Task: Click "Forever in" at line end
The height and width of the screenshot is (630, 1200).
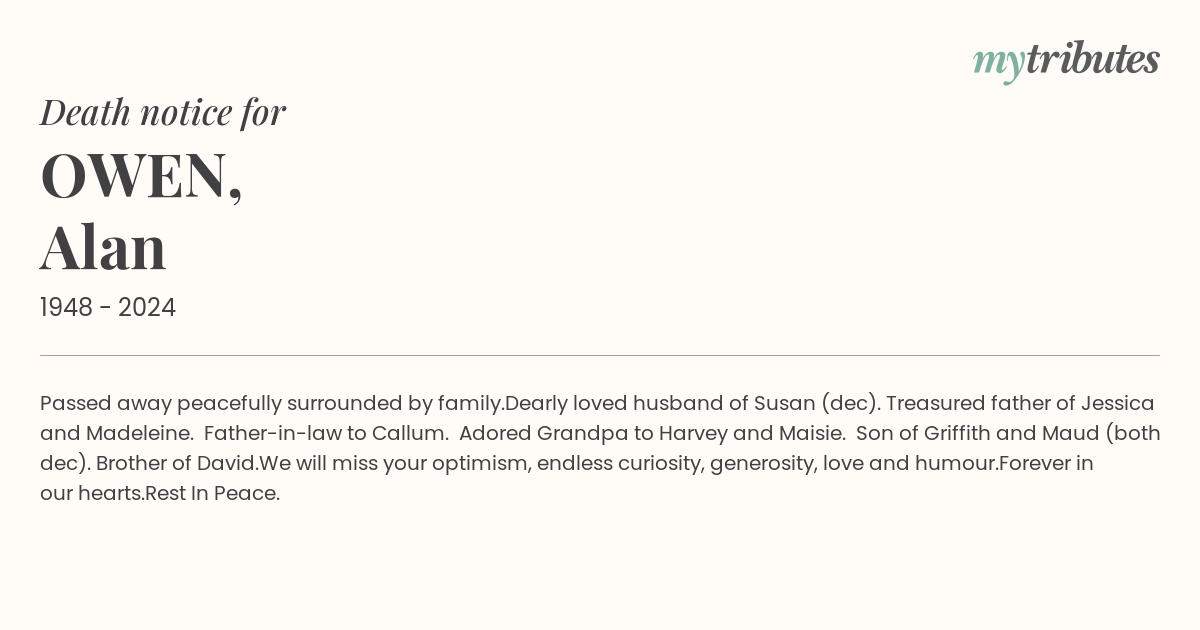Action: (1047, 464)
